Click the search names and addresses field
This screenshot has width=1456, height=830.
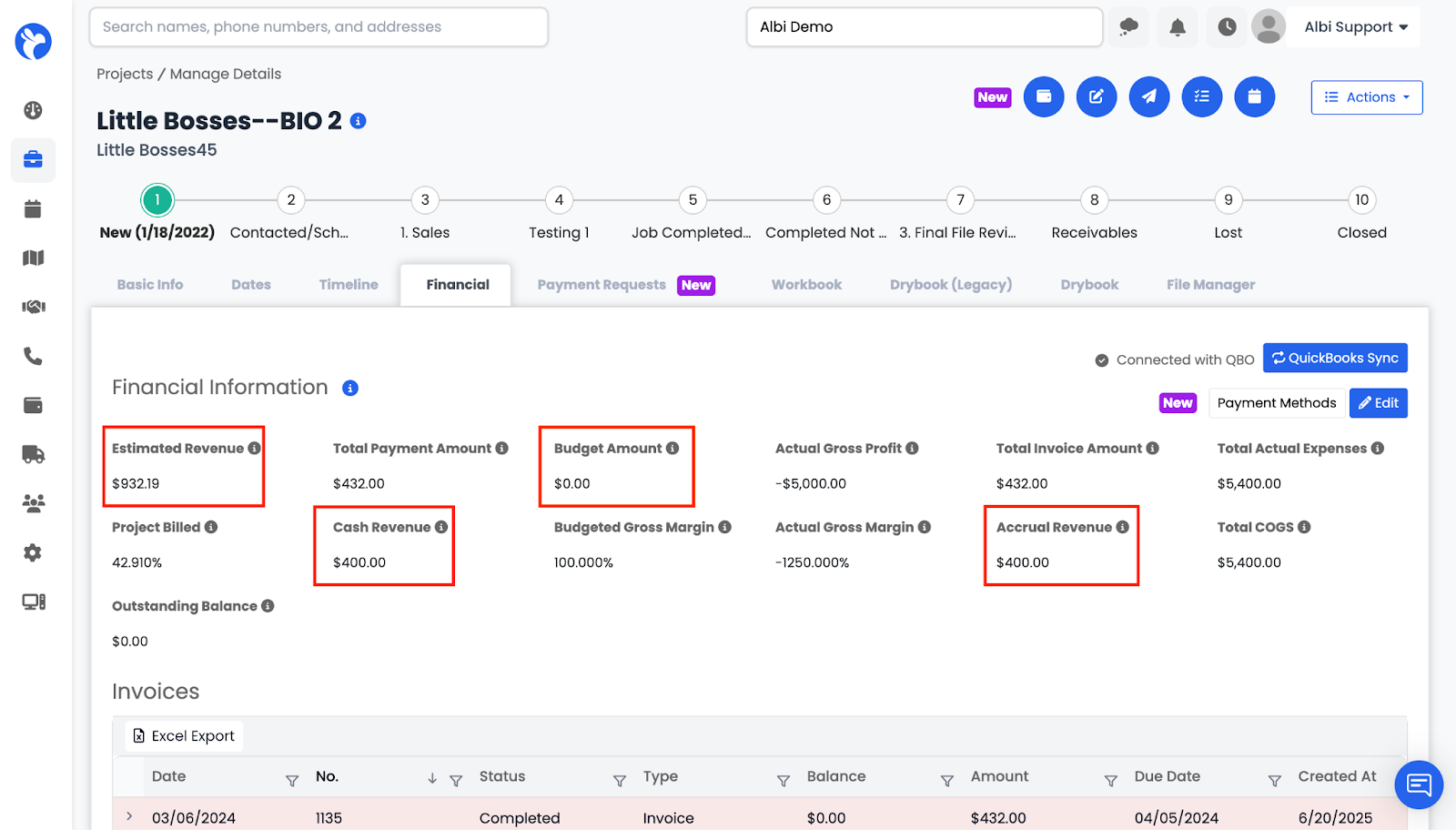click(318, 27)
